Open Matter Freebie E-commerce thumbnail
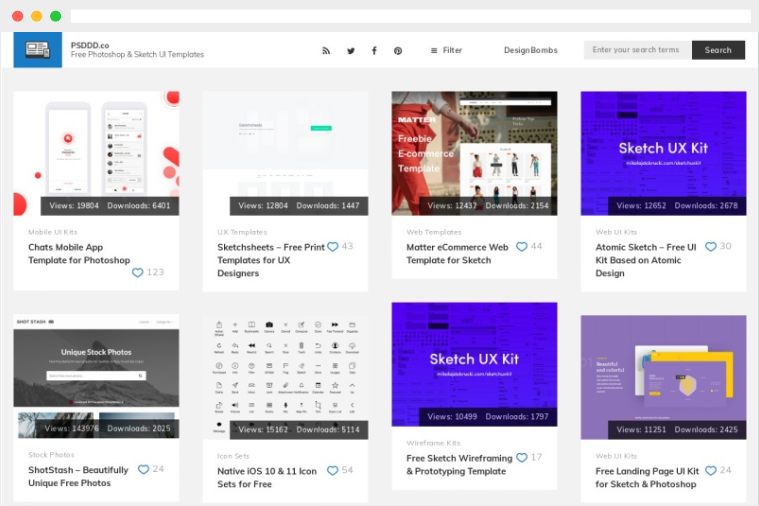The height and width of the screenshot is (506, 759). [474, 153]
